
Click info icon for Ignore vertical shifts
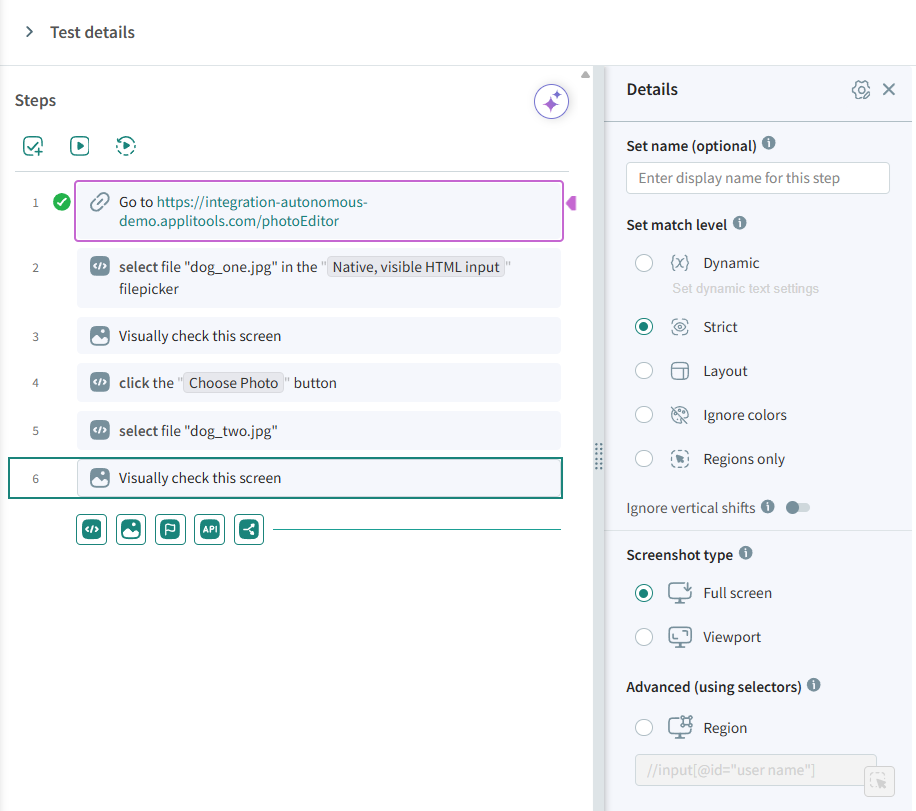(x=768, y=507)
